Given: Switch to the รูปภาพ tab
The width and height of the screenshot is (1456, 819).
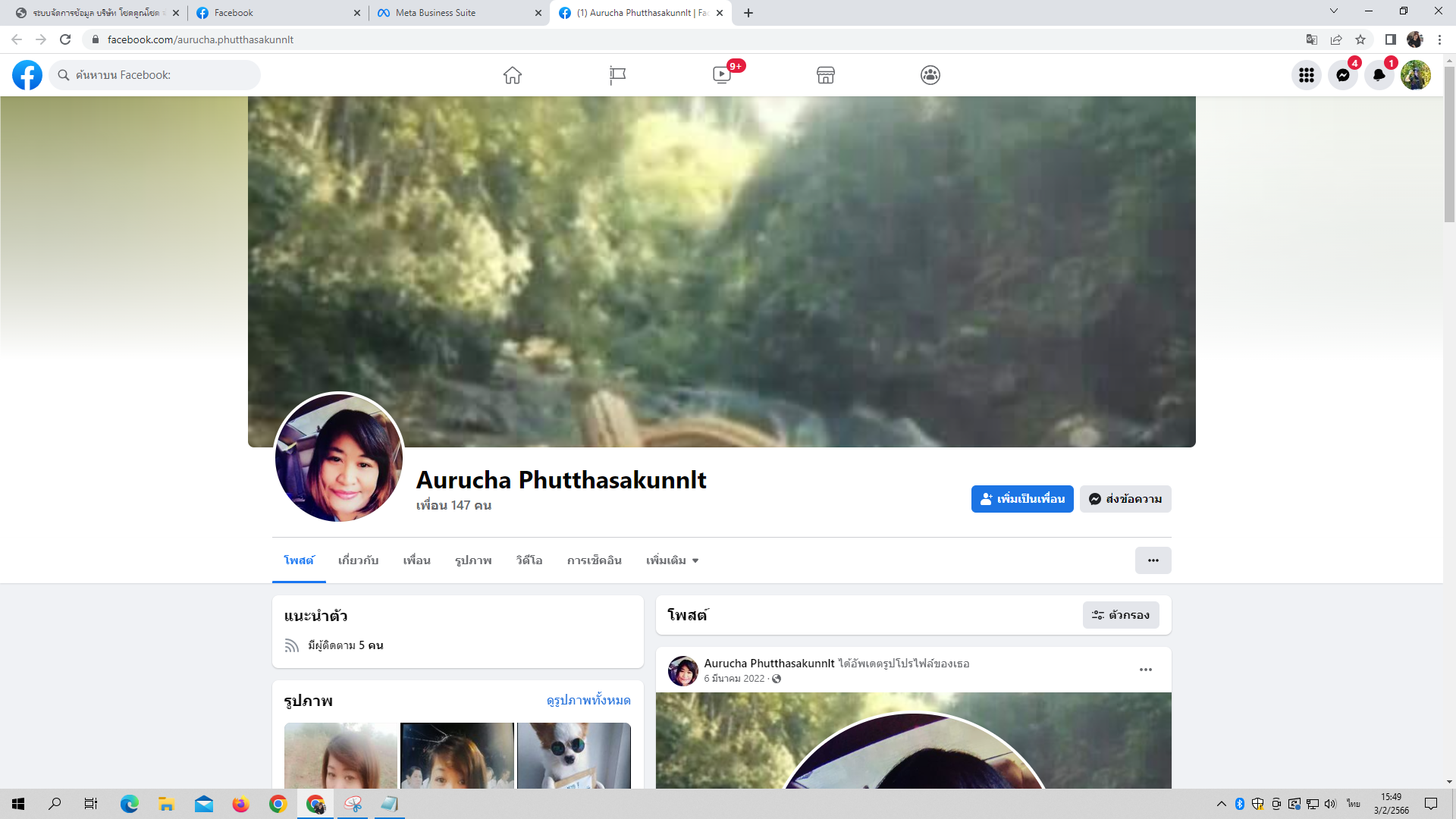Looking at the screenshot, I should click(x=473, y=560).
